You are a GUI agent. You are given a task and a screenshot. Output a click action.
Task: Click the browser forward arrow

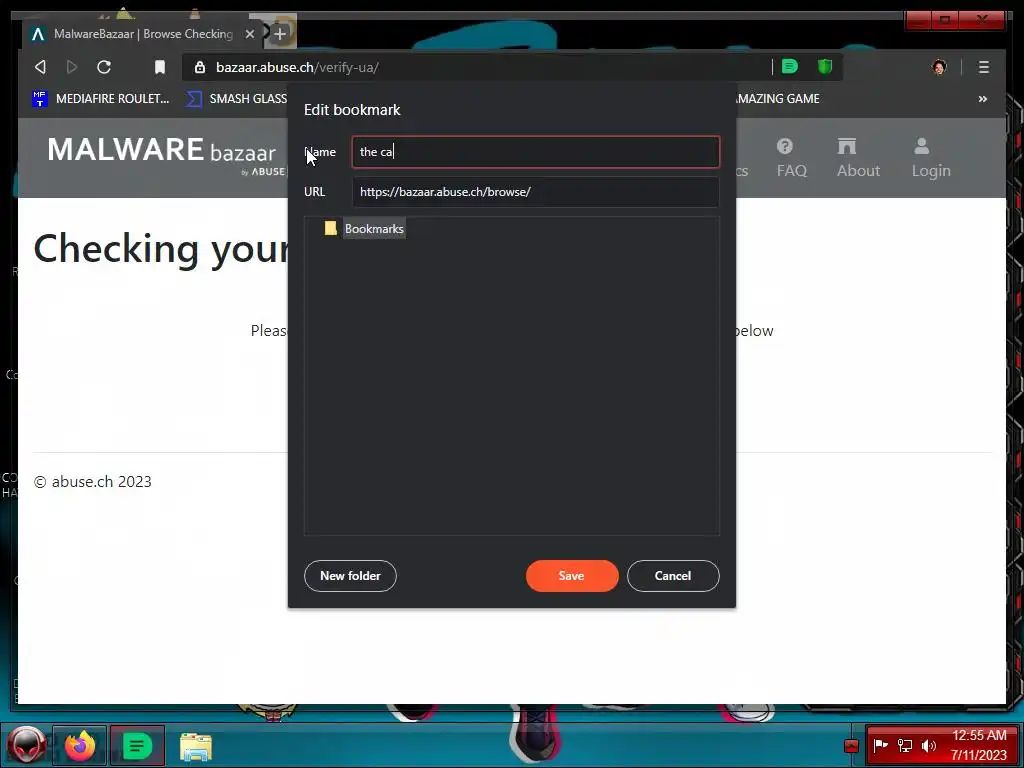(72, 67)
